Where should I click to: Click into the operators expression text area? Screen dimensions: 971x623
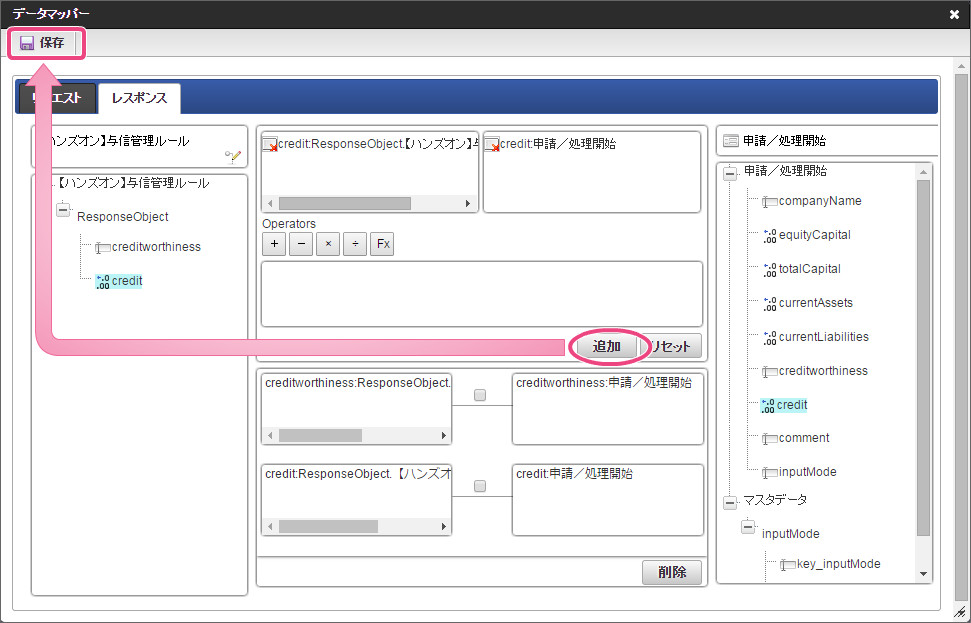[482, 294]
